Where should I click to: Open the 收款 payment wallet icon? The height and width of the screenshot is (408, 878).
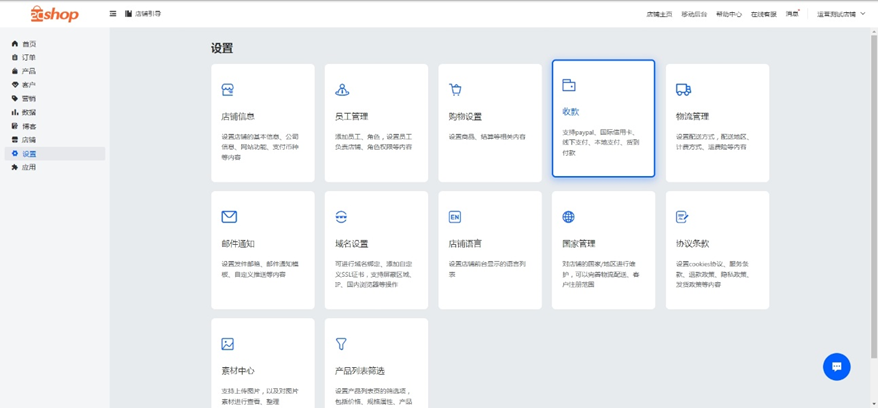568,86
